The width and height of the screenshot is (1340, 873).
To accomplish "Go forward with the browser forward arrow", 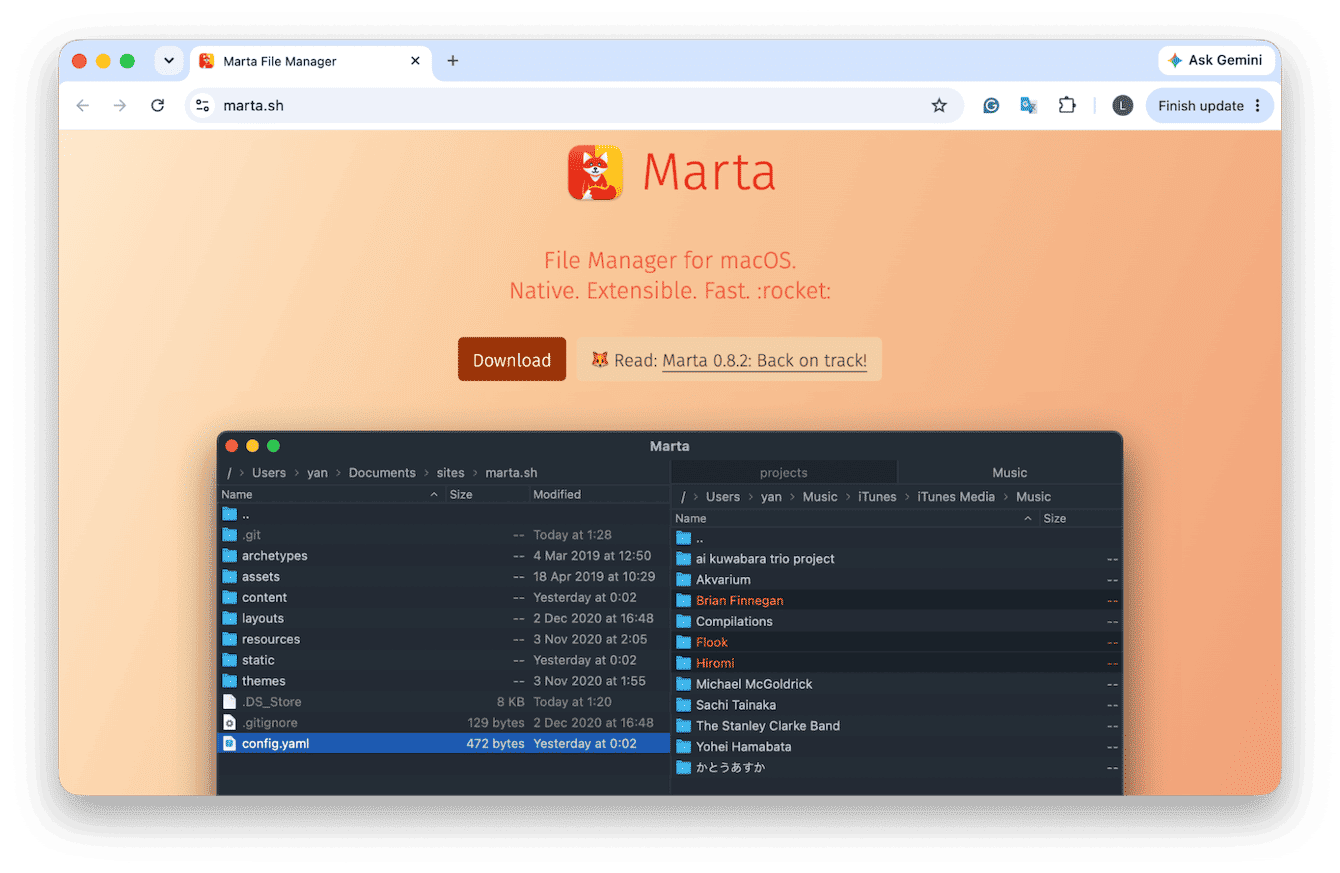I will [x=120, y=105].
